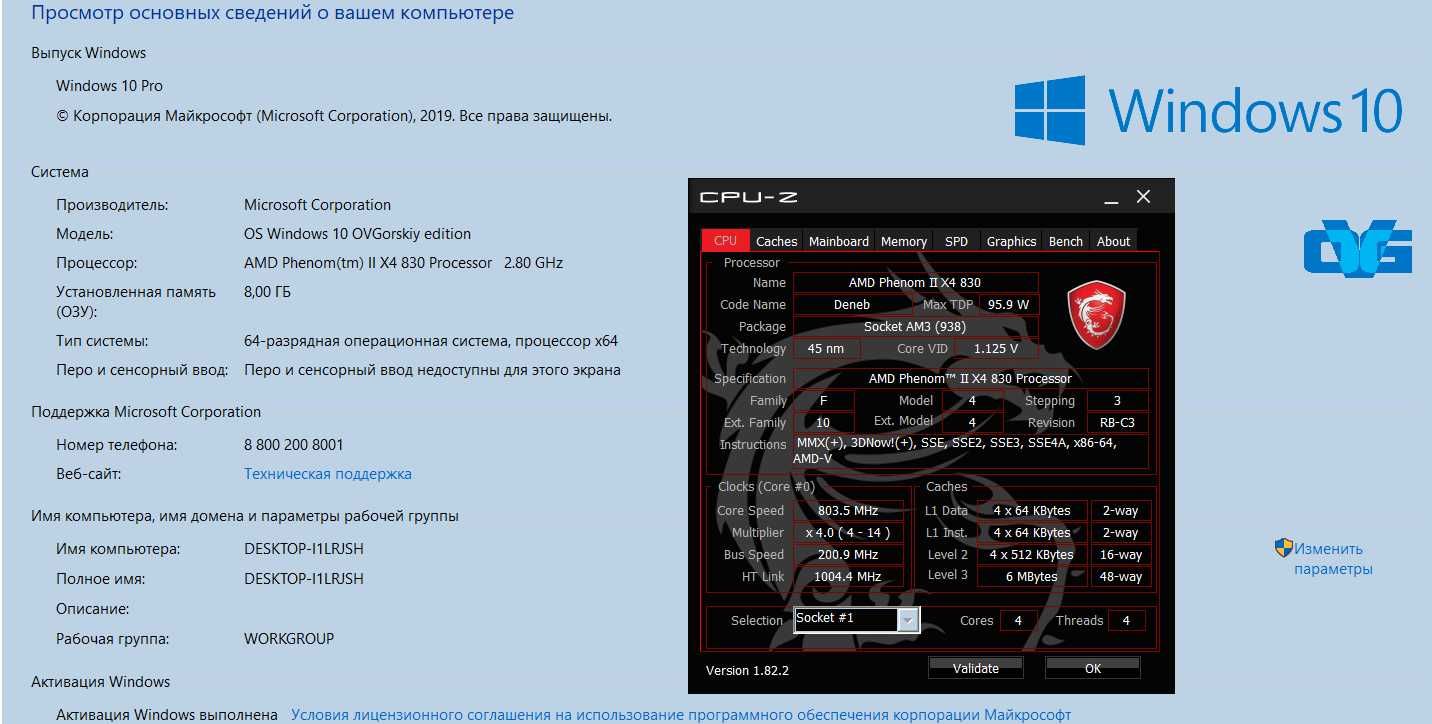Click the Multiplier value x 4.0 ( 4 - 14 )
1432x724 pixels.
[848, 533]
